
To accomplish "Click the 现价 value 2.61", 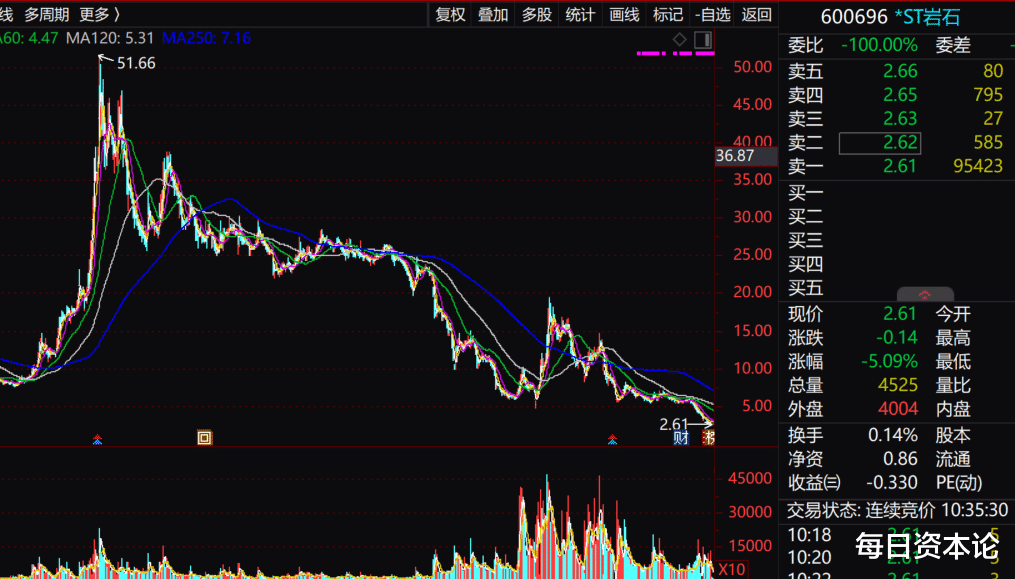I will tap(900, 314).
